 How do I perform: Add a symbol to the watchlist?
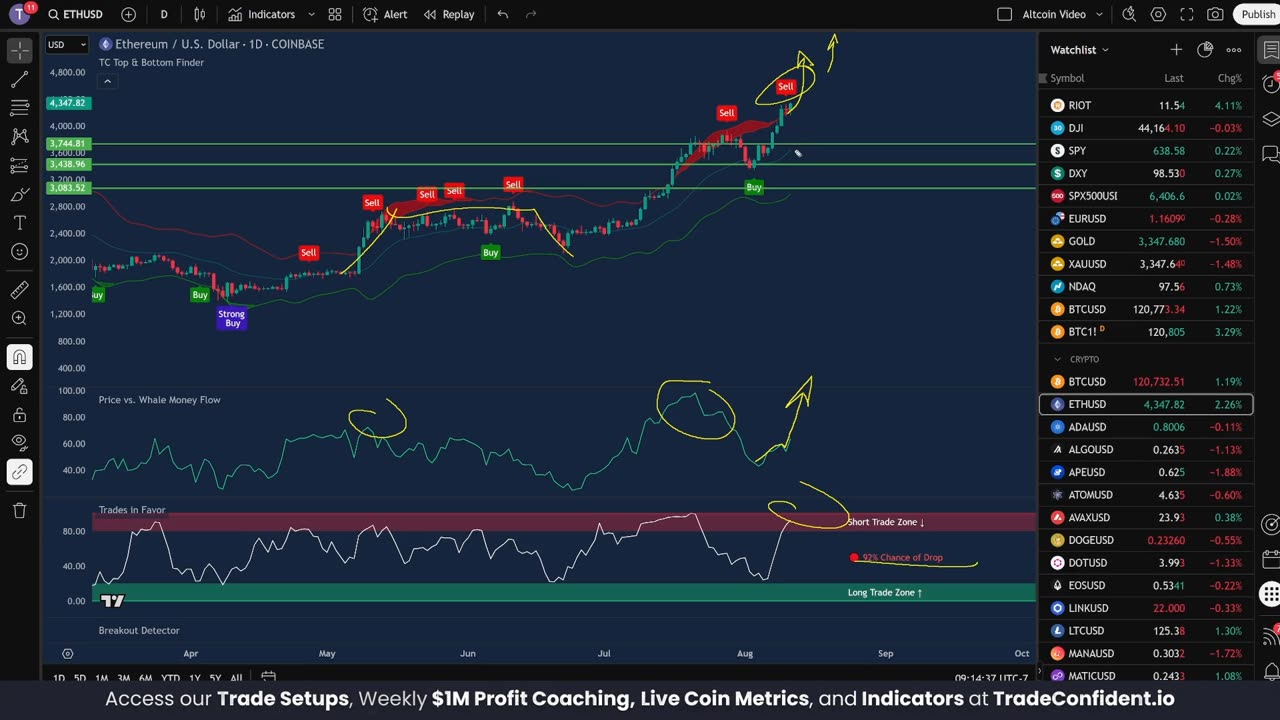click(1176, 50)
